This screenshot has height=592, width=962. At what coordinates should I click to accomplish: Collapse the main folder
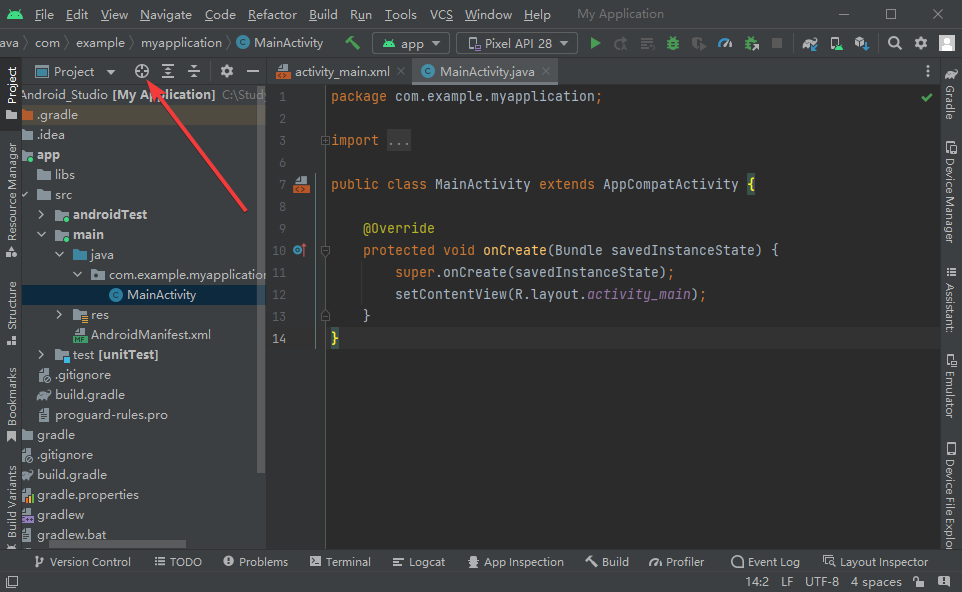tap(41, 234)
